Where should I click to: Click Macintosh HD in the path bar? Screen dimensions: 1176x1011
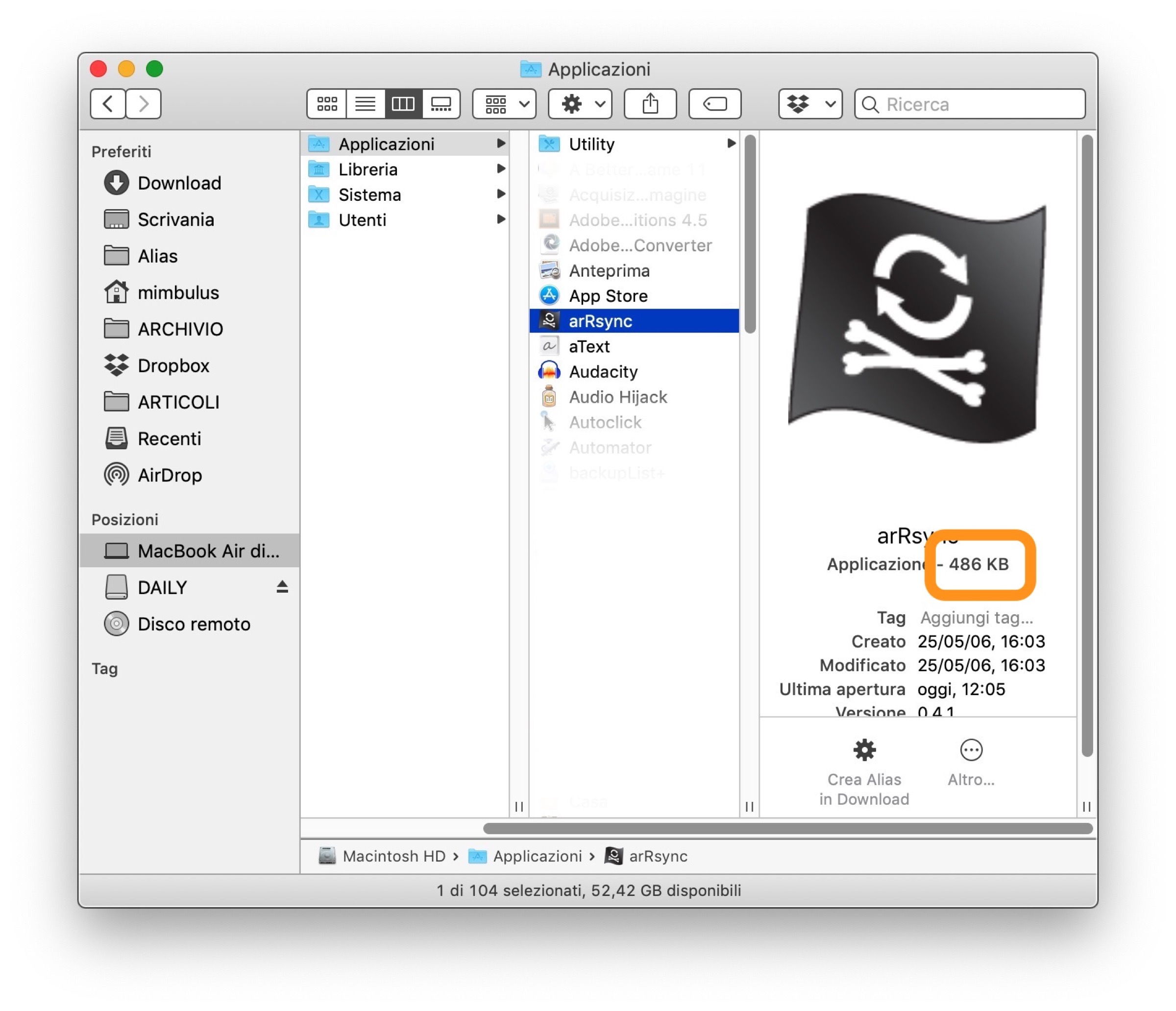[393, 856]
